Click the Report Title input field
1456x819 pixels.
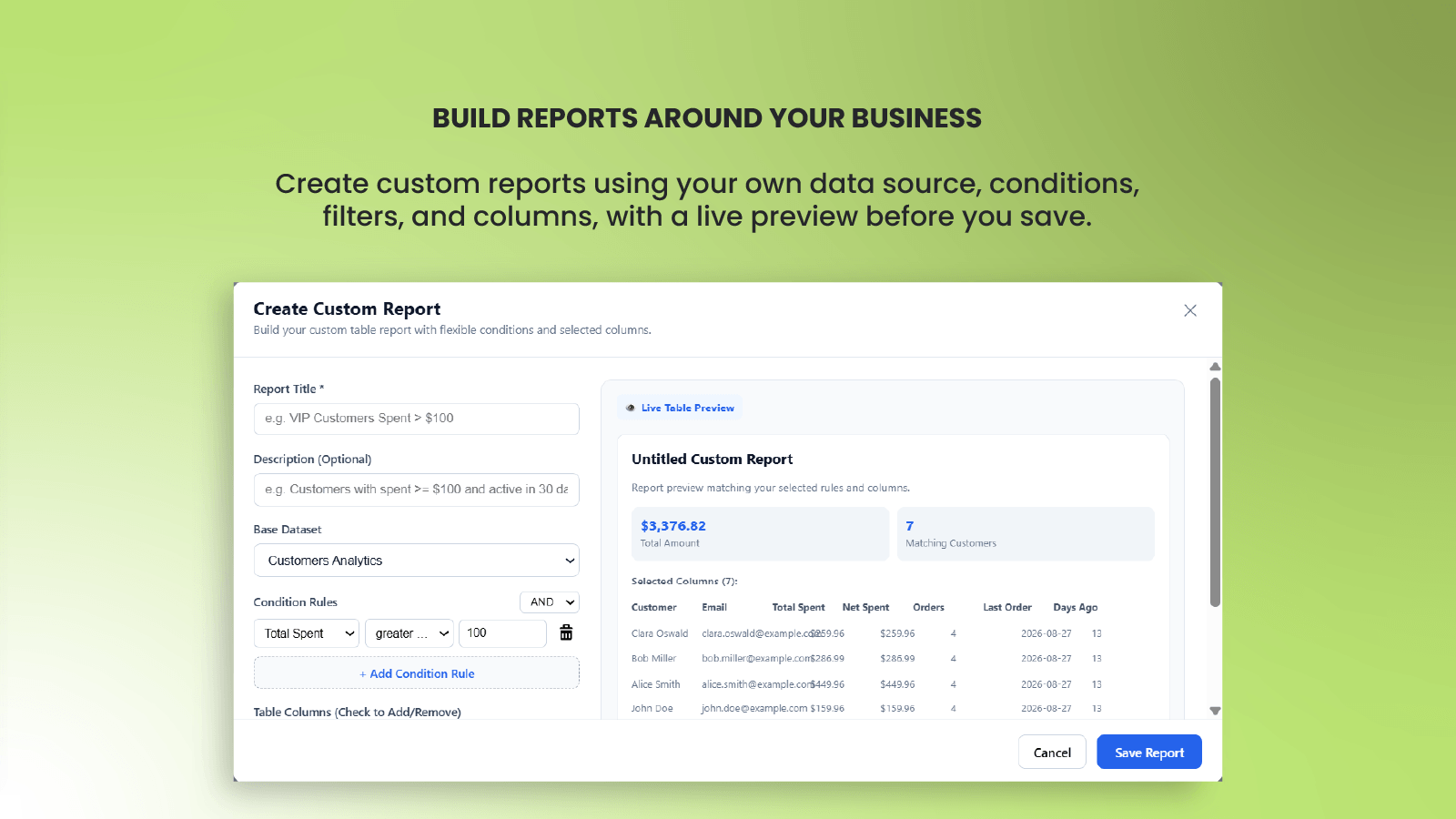[x=416, y=419]
